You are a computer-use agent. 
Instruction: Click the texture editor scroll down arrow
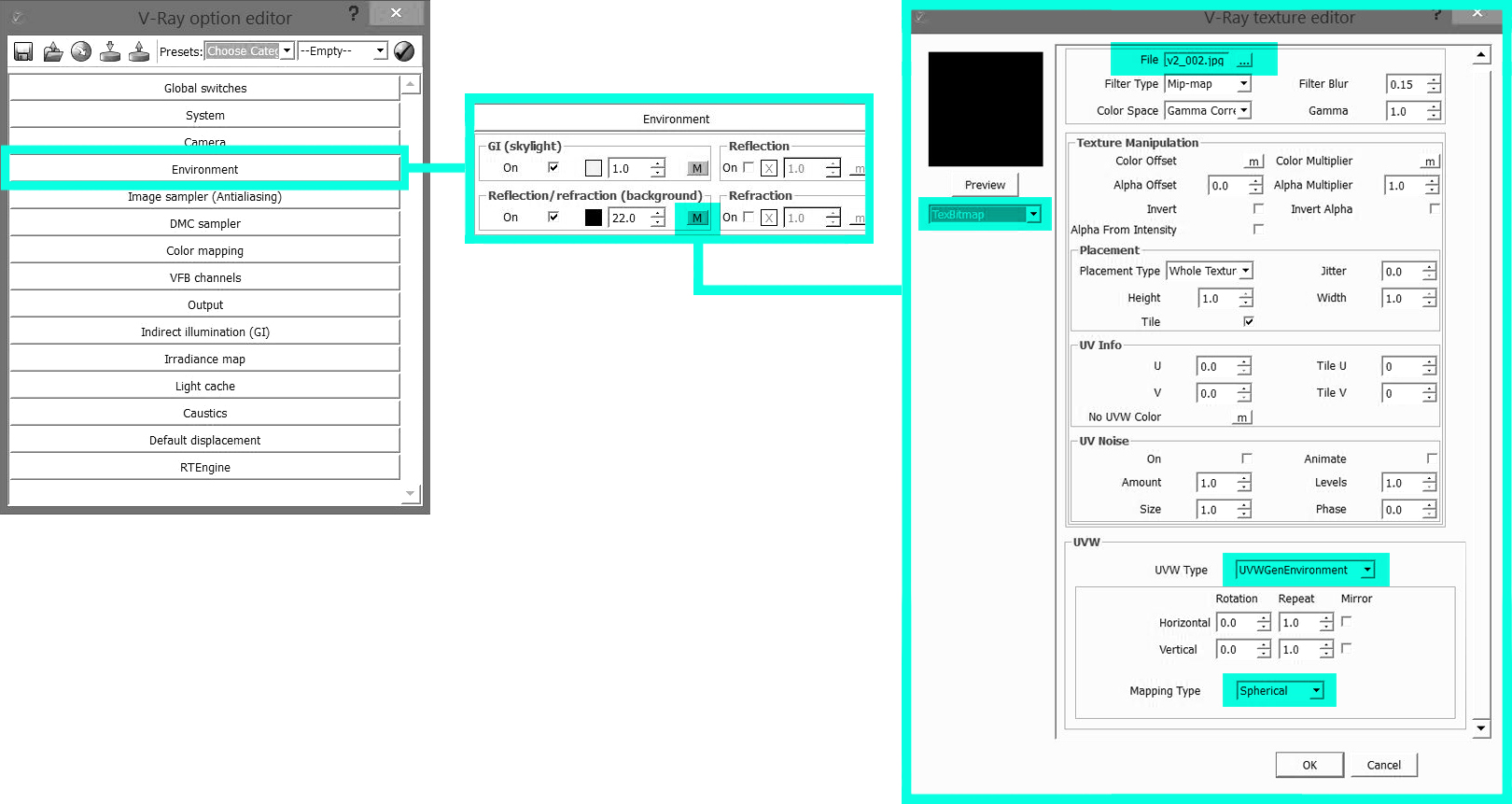[1481, 727]
